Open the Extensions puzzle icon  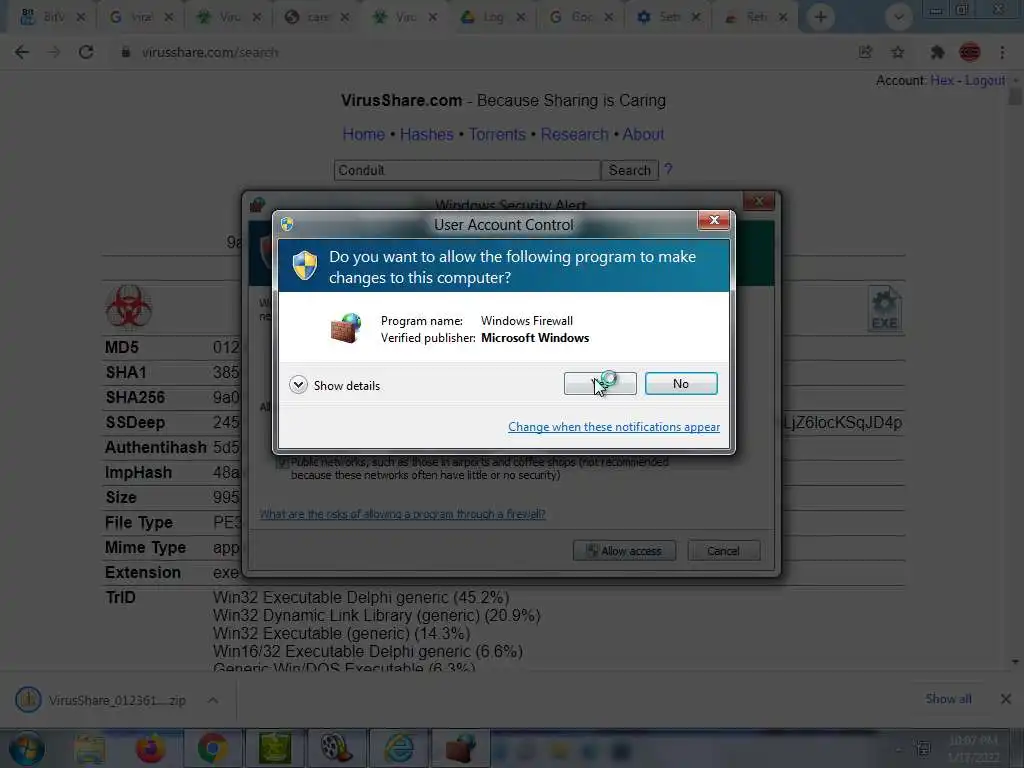coord(937,52)
